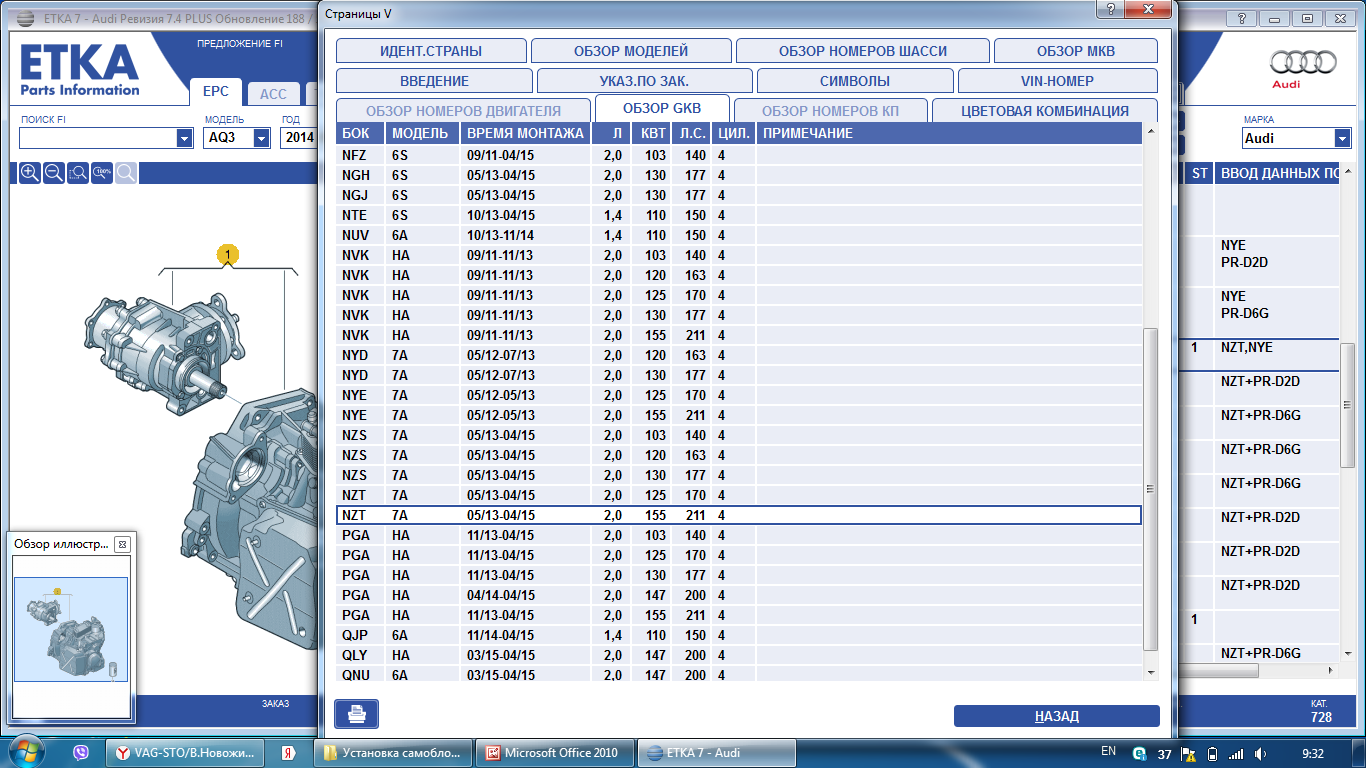The height and width of the screenshot is (768, 1366).
Task: Select the NGH row
Action: [739, 175]
